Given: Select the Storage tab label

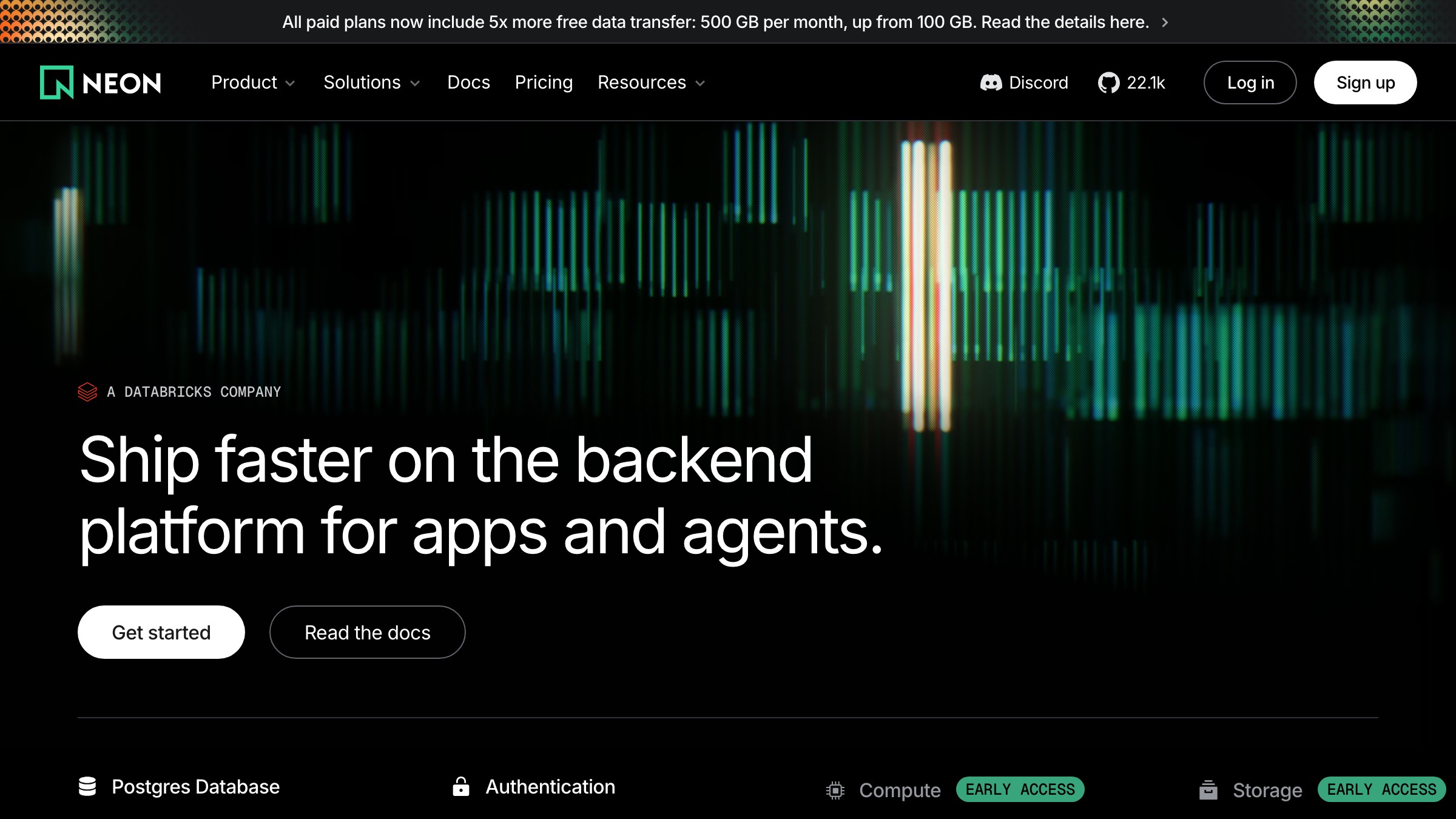Looking at the screenshot, I should (1267, 790).
